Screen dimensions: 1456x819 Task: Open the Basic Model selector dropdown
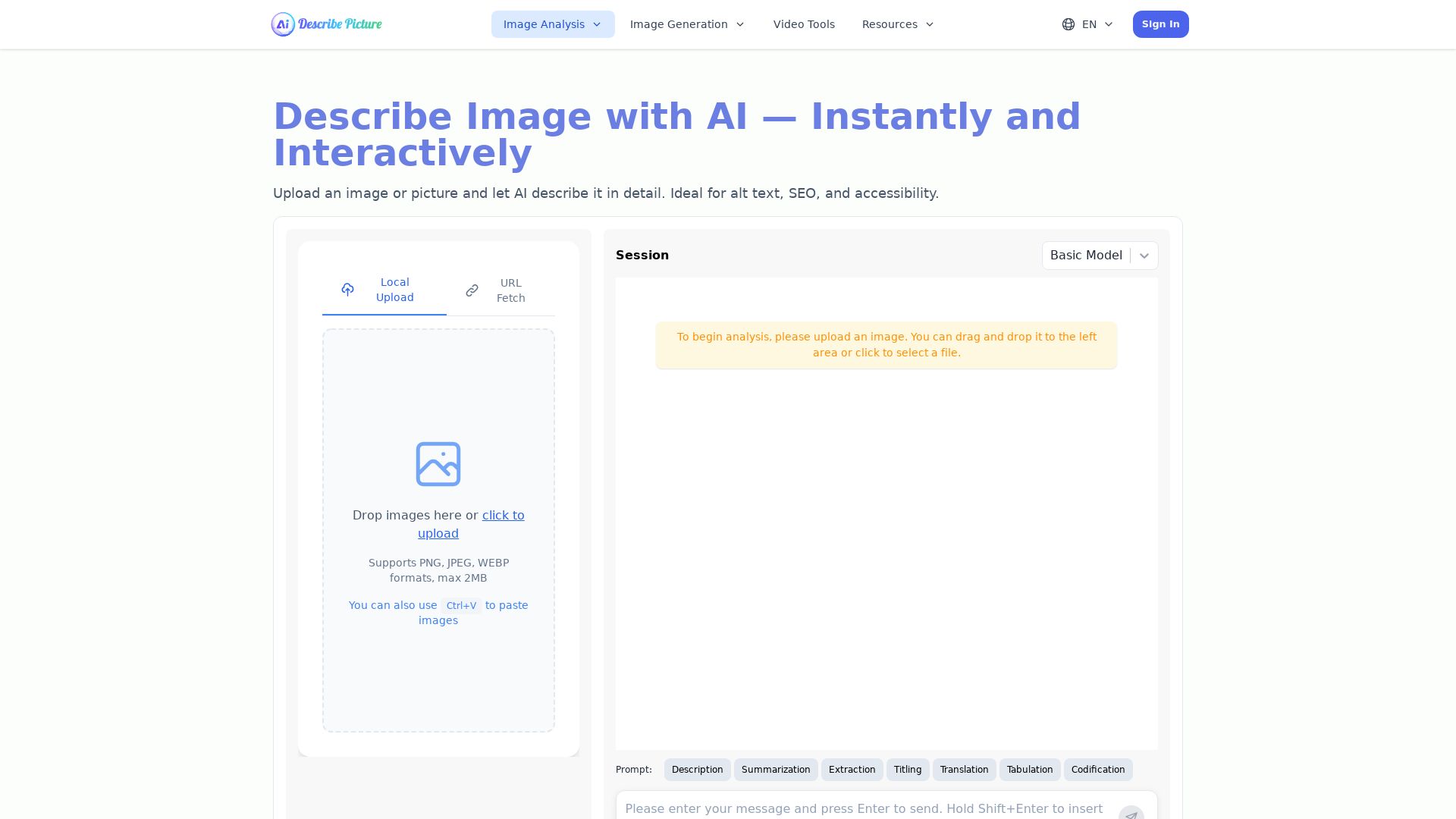[x=1100, y=256]
